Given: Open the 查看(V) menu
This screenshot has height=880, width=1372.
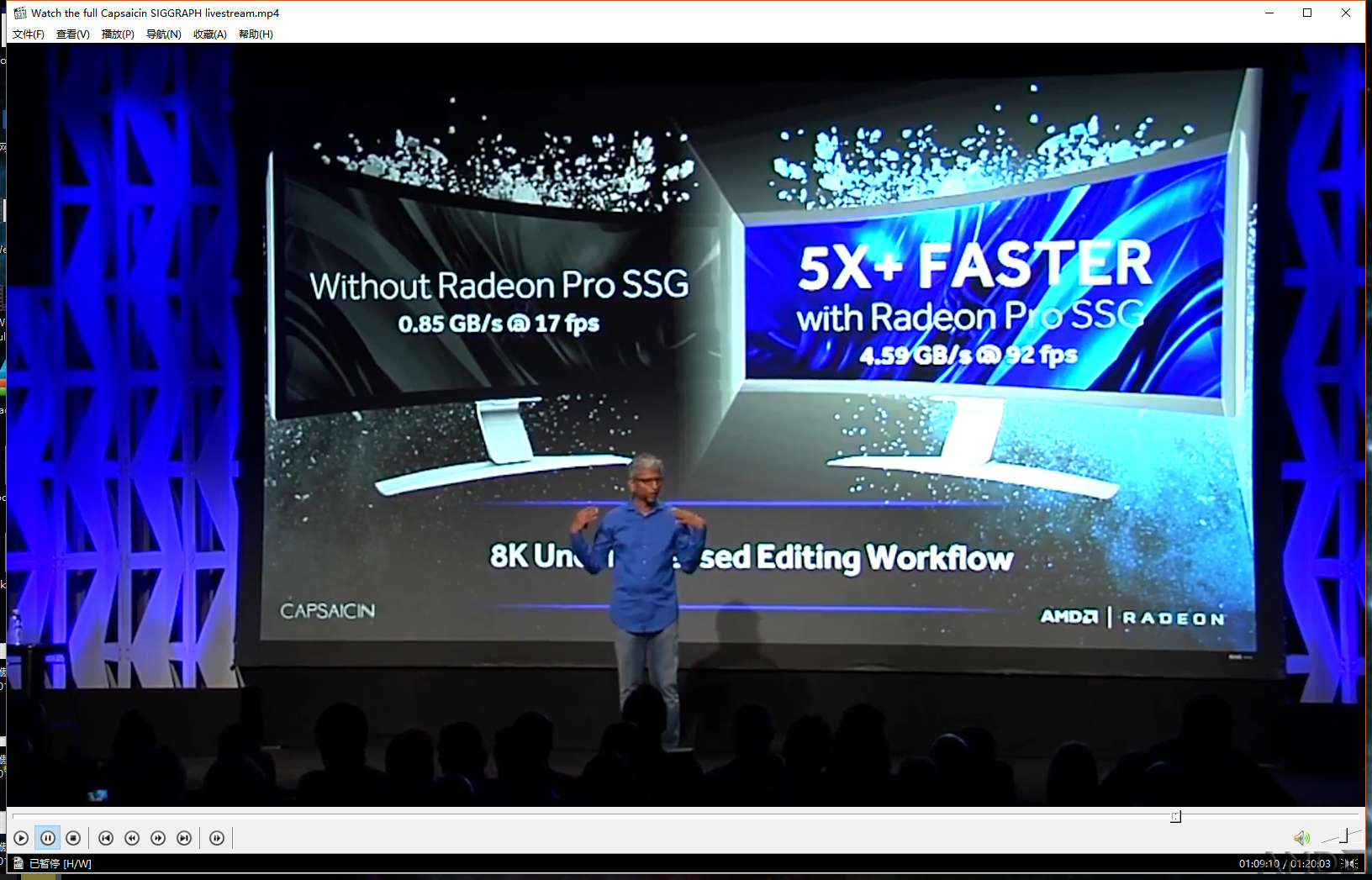Looking at the screenshot, I should 73,34.
